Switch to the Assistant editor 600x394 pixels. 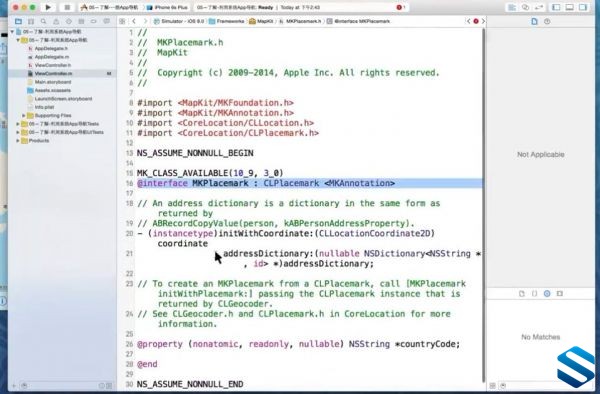click(x=525, y=7)
